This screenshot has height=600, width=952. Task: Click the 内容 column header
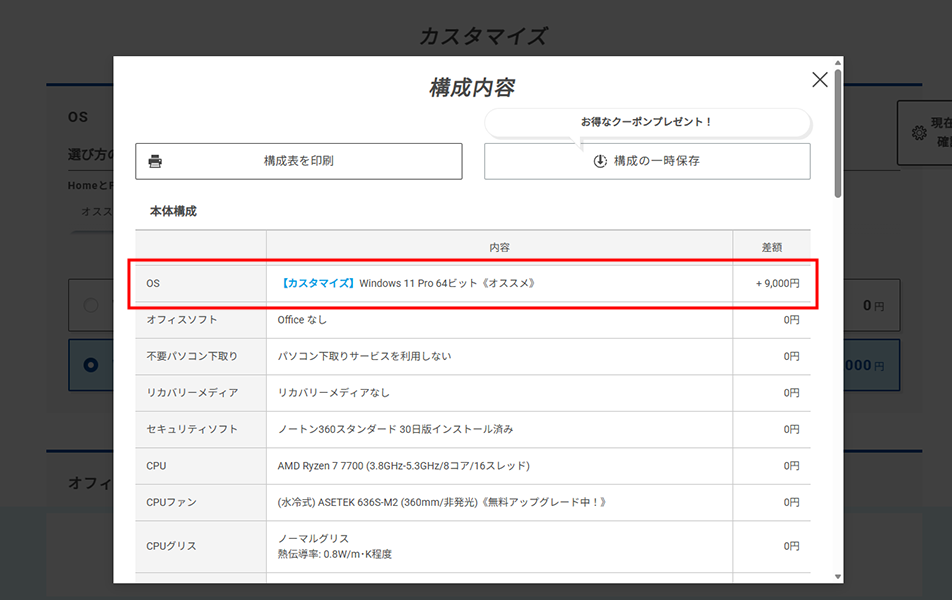point(499,247)
